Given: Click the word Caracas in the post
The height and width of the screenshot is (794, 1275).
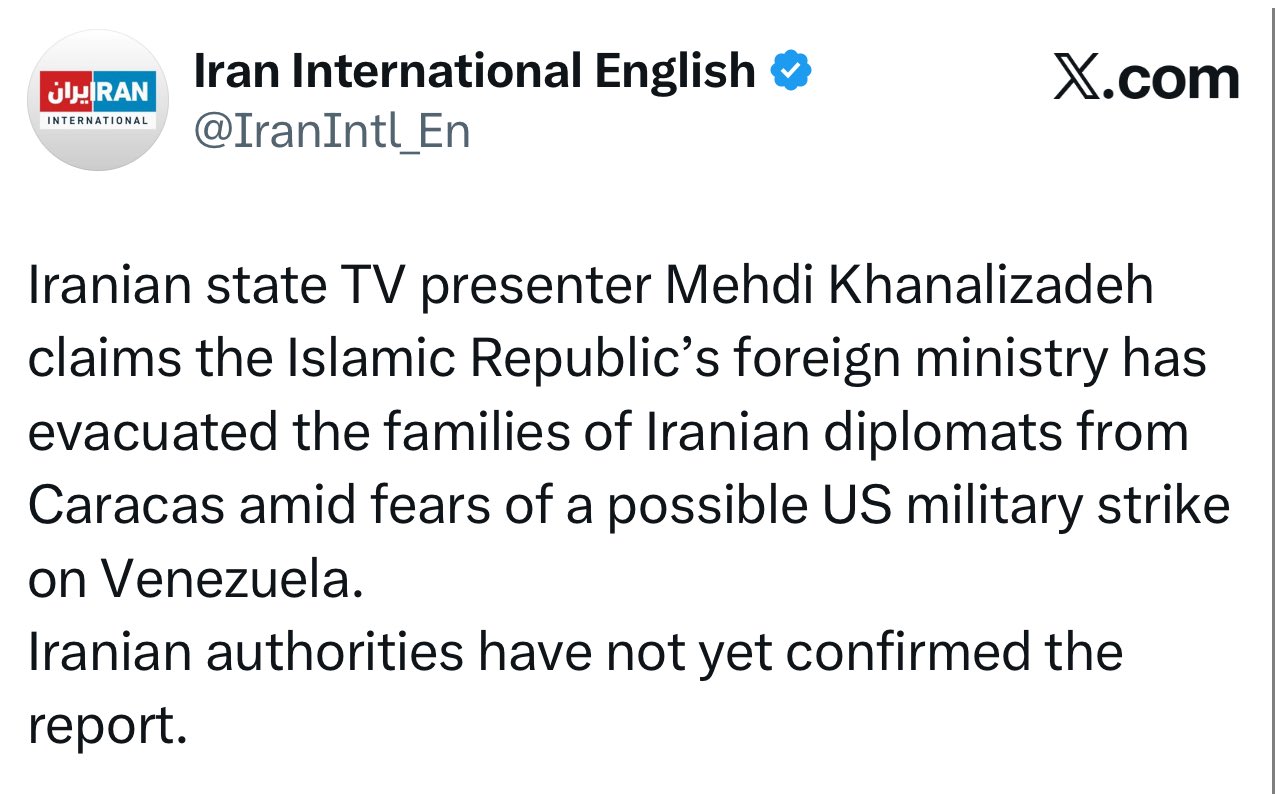Looking at the screenshot, I should tap(125, 507).
